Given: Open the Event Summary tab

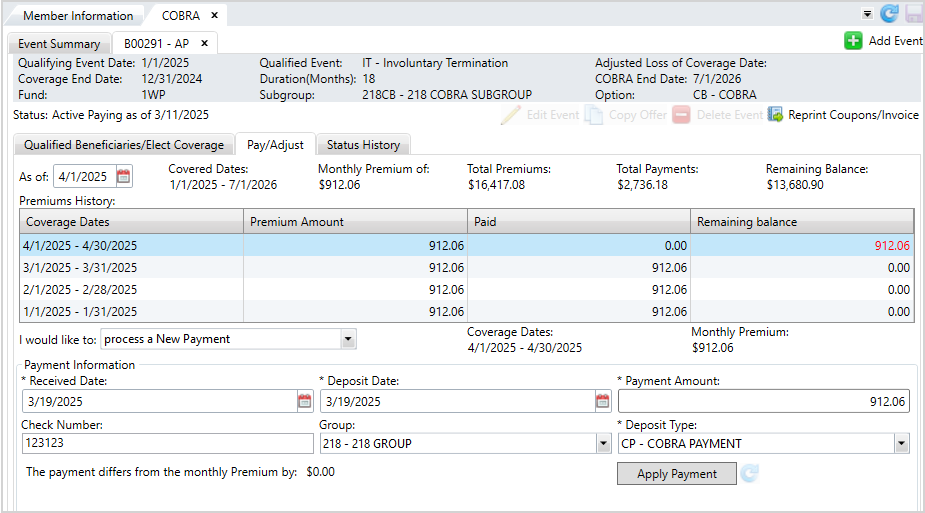Looking at the screenshot, I should pyautogui.click(x=59, y=44).
